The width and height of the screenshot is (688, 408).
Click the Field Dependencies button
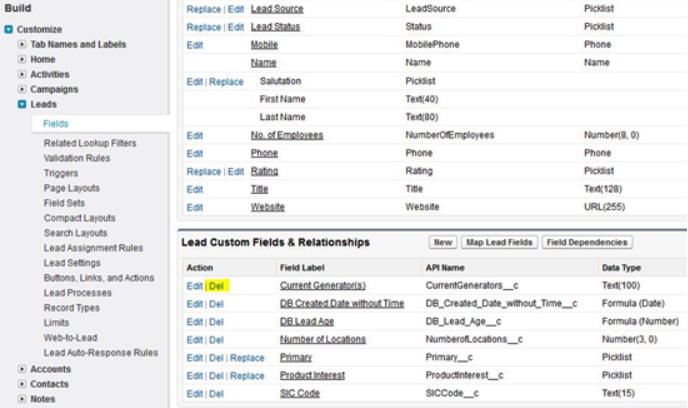click(587, 242)
